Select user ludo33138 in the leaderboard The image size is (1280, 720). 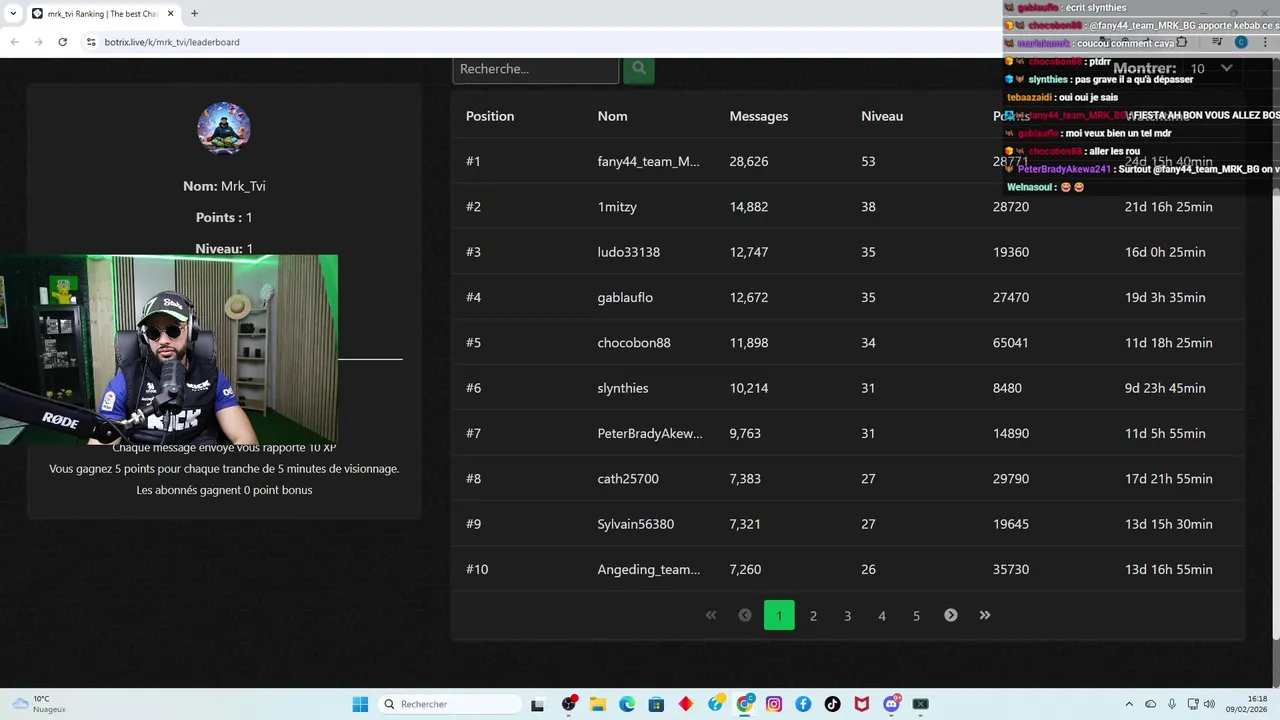(x=629, y=252)
